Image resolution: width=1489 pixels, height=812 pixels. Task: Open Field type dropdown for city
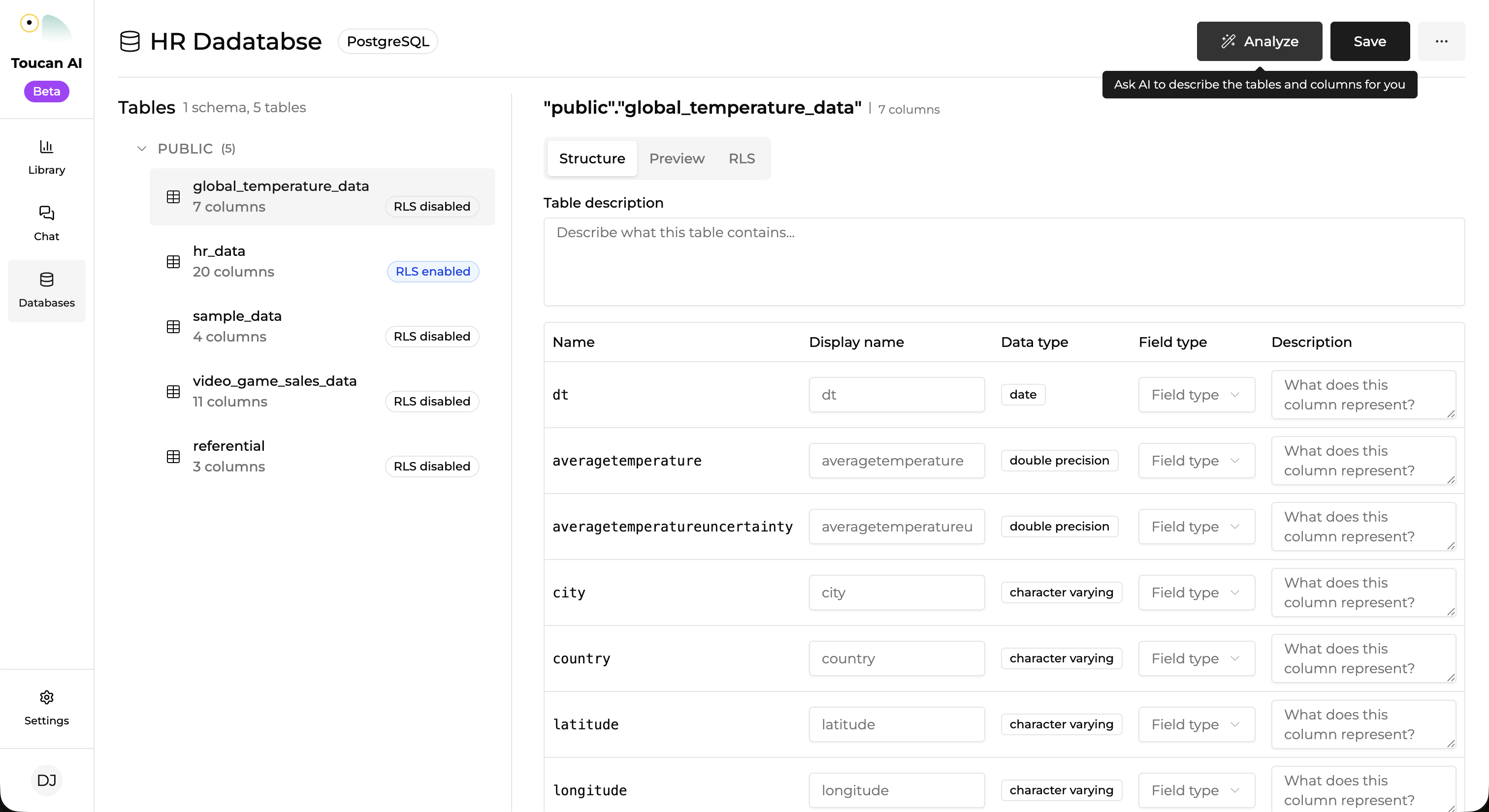(1196, 592)
